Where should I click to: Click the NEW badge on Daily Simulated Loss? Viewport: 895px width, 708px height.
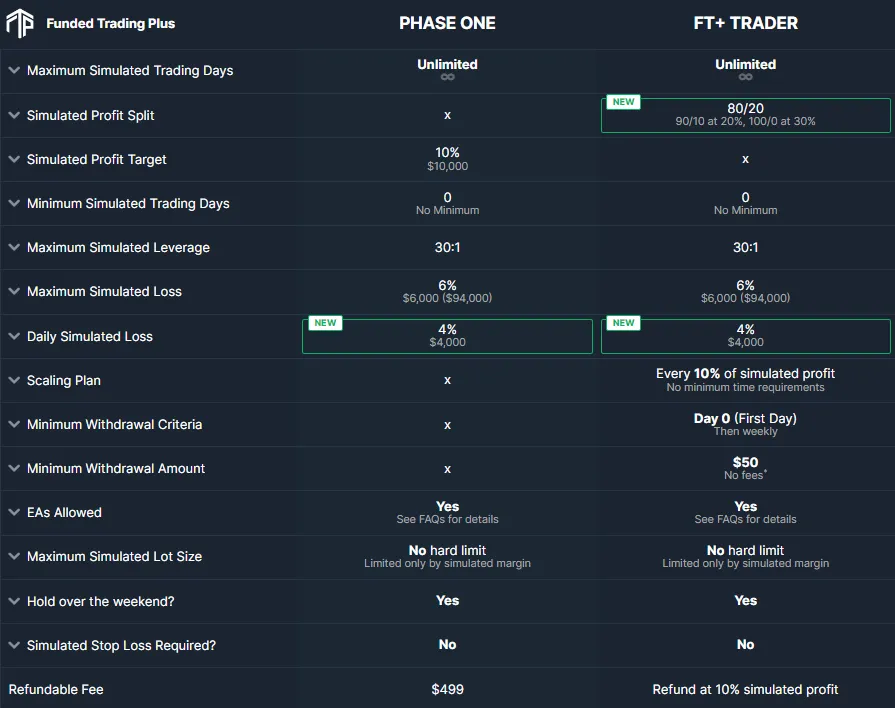[x=324, y=323]
